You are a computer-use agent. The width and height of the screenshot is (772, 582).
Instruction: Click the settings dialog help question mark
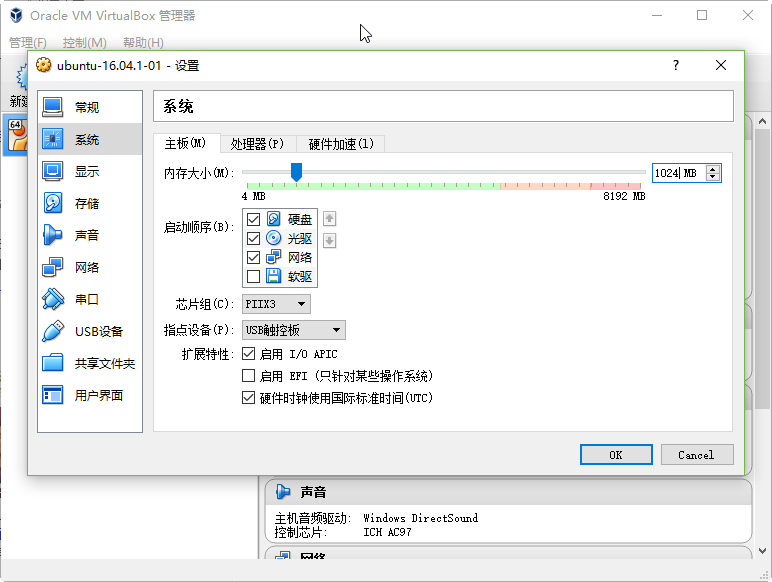pyautogui.click(x=676, y=65)
